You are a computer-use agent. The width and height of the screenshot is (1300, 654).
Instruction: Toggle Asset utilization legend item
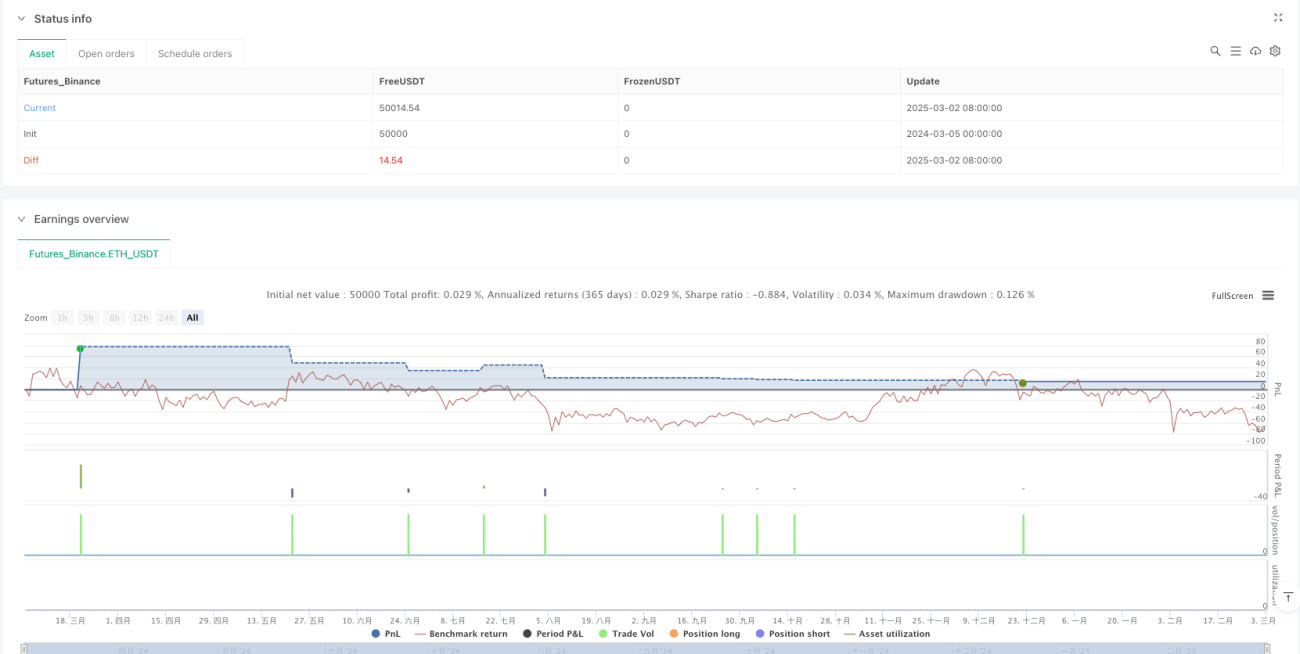click(x=887, y=633)
